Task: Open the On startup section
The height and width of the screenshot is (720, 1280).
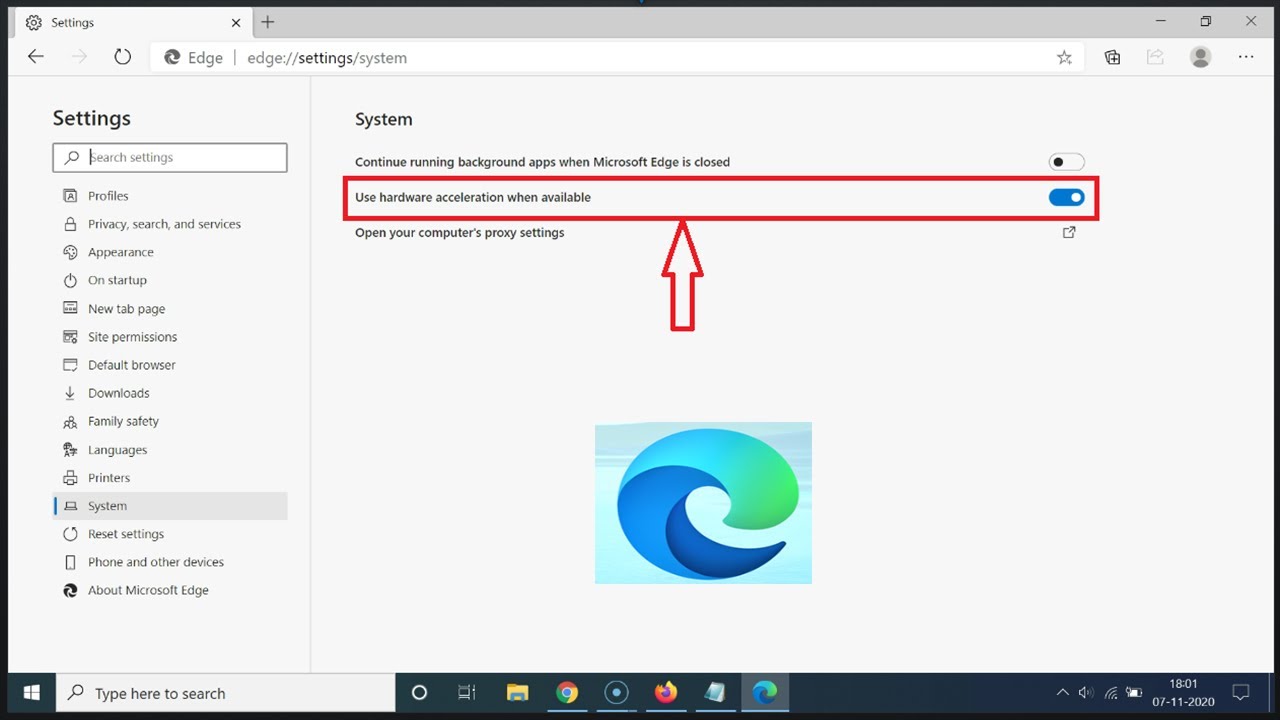Action: (x=170, y=280)
